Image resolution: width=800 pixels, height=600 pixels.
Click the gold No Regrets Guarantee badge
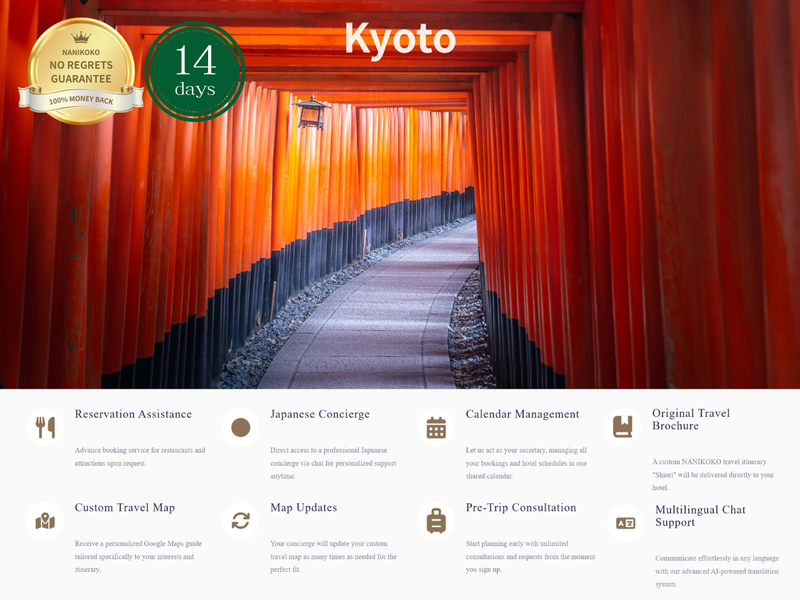point(81,72)
